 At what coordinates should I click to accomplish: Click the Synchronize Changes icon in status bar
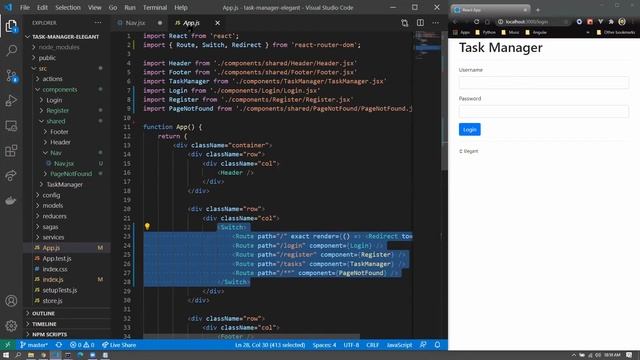pyautogui.click(x=59, y=345)
